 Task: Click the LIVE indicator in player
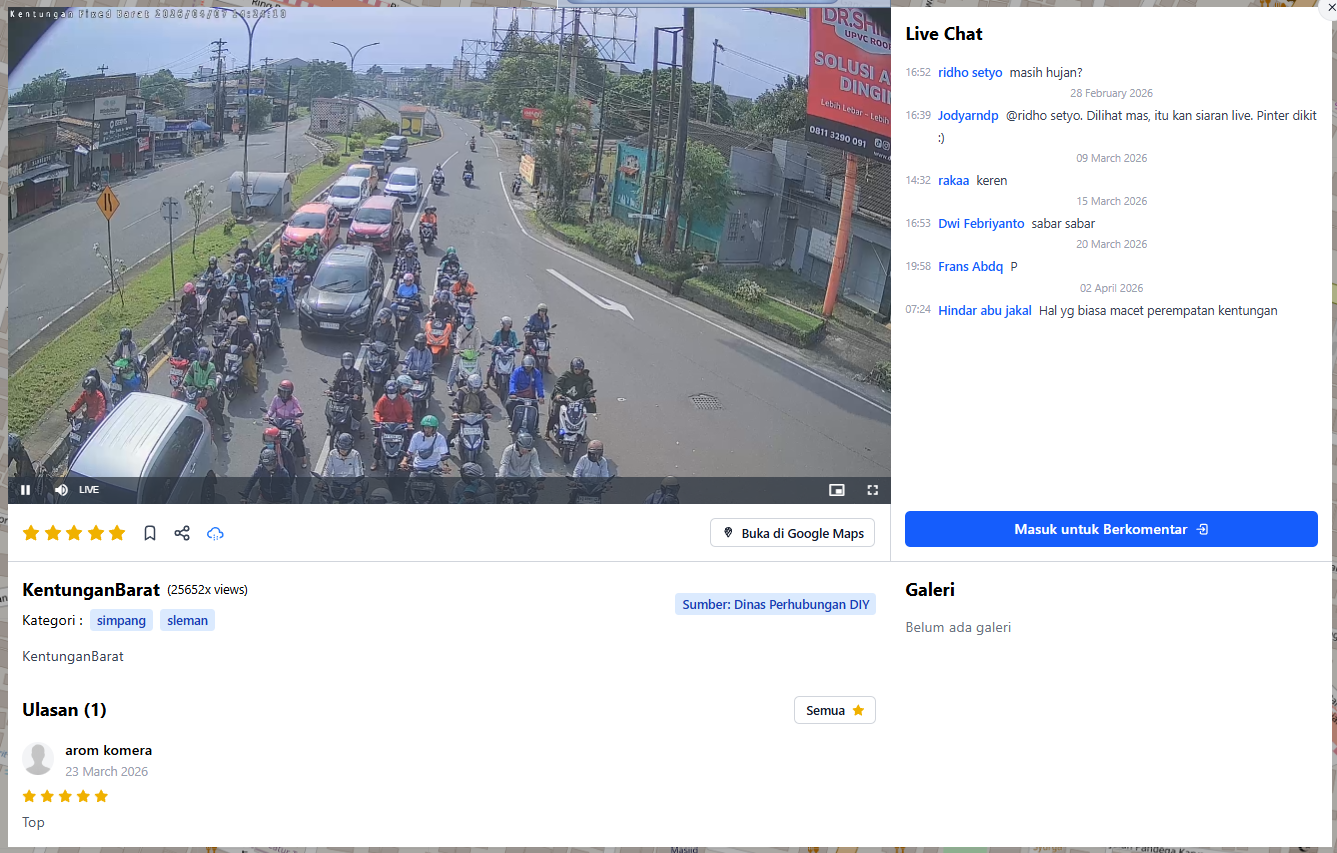click(x=89, y=490)
